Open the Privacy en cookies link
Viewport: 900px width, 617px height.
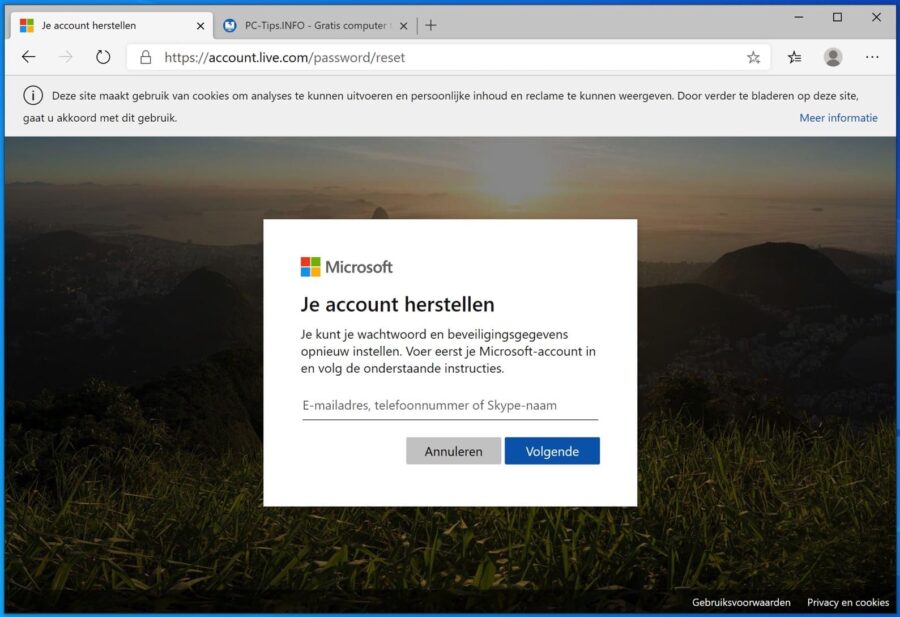[848, 602]
